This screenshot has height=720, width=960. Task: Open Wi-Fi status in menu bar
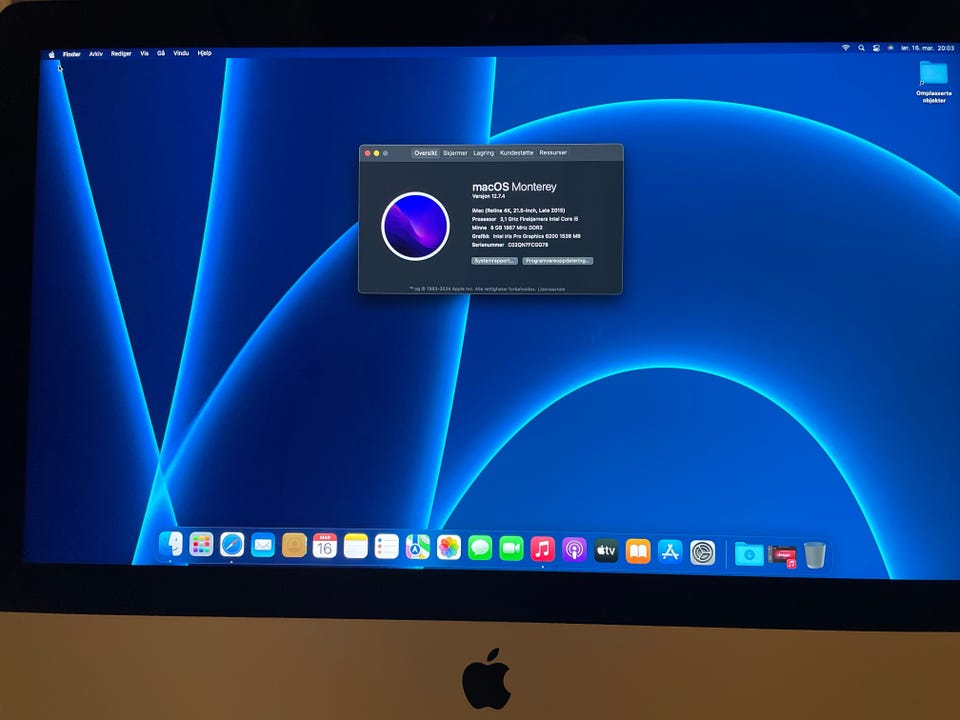pyautogui.click(x=846, y=48)
